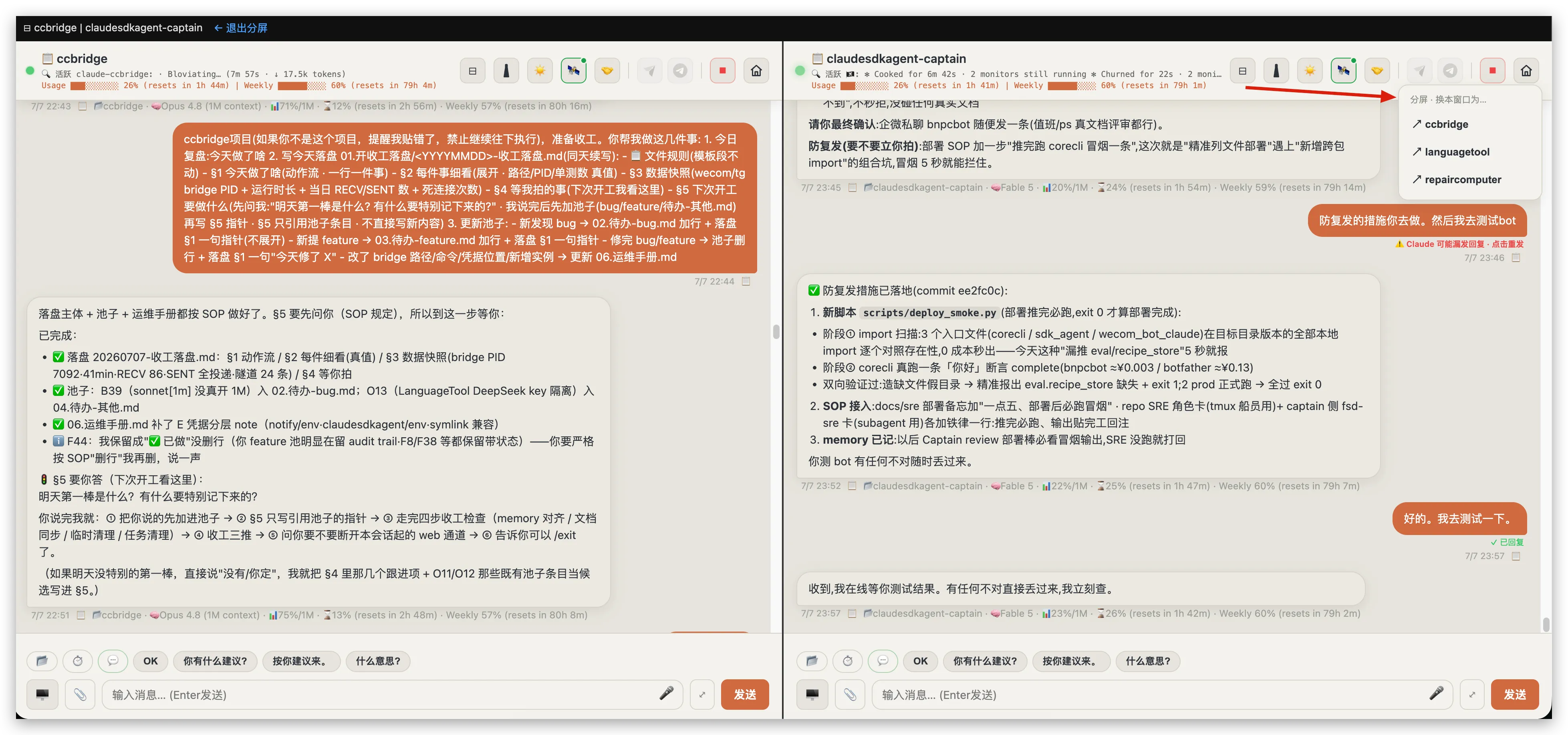
Task: Focus the message input in claudesdkagent-captain pane
Action: [x=1162, y=694]
